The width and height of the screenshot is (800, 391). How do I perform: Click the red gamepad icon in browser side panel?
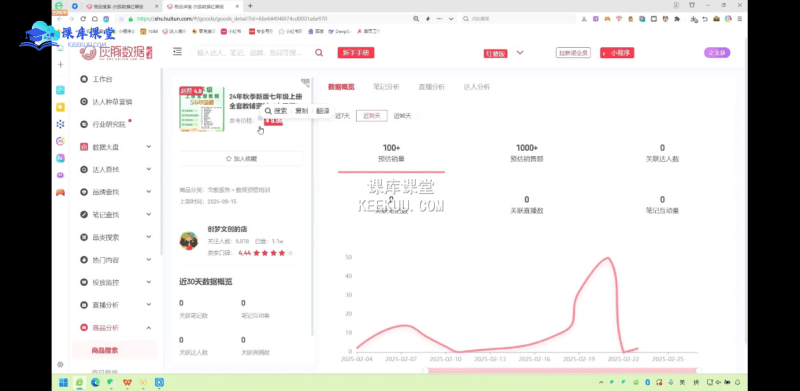tap(60, 192)
